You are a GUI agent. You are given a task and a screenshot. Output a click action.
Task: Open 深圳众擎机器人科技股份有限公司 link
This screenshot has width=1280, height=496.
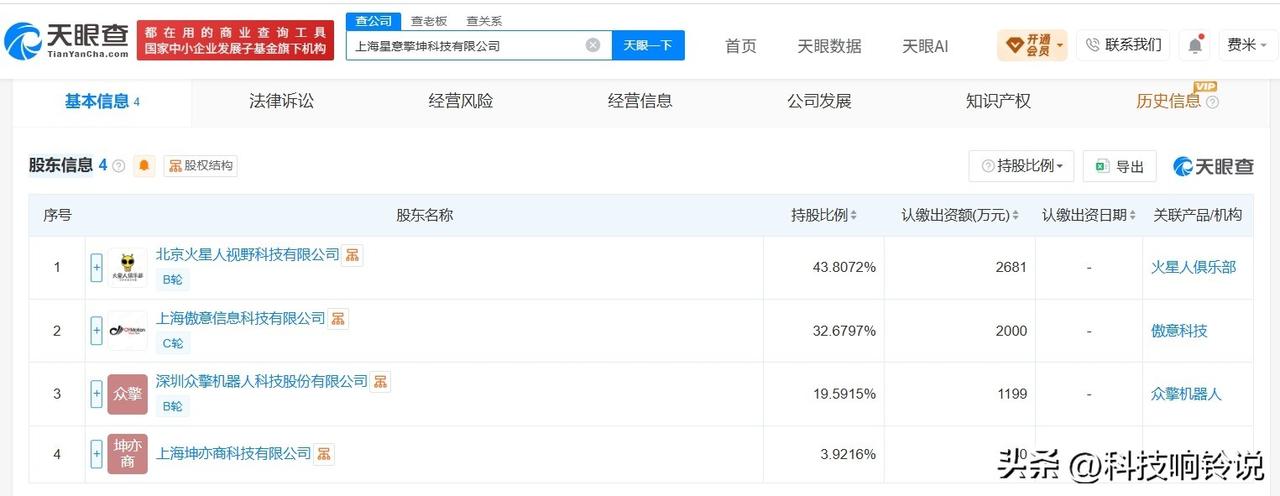coord(262,381)
